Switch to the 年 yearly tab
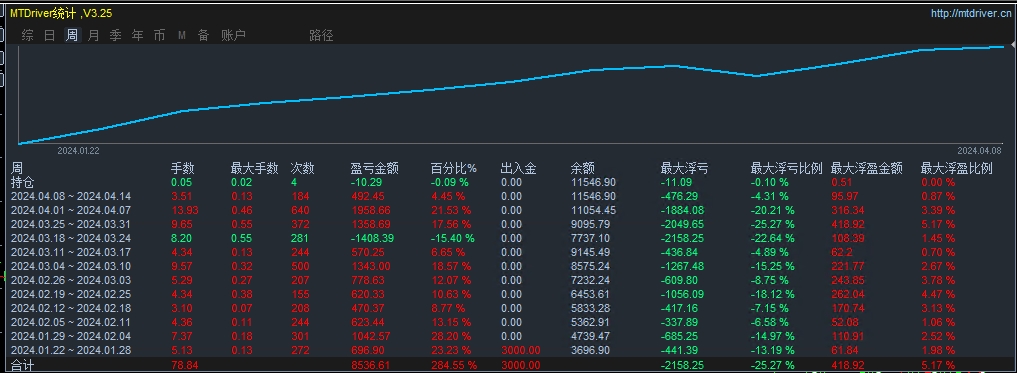The height and width of the screenshot is (373, 1017). coord(138,36)
